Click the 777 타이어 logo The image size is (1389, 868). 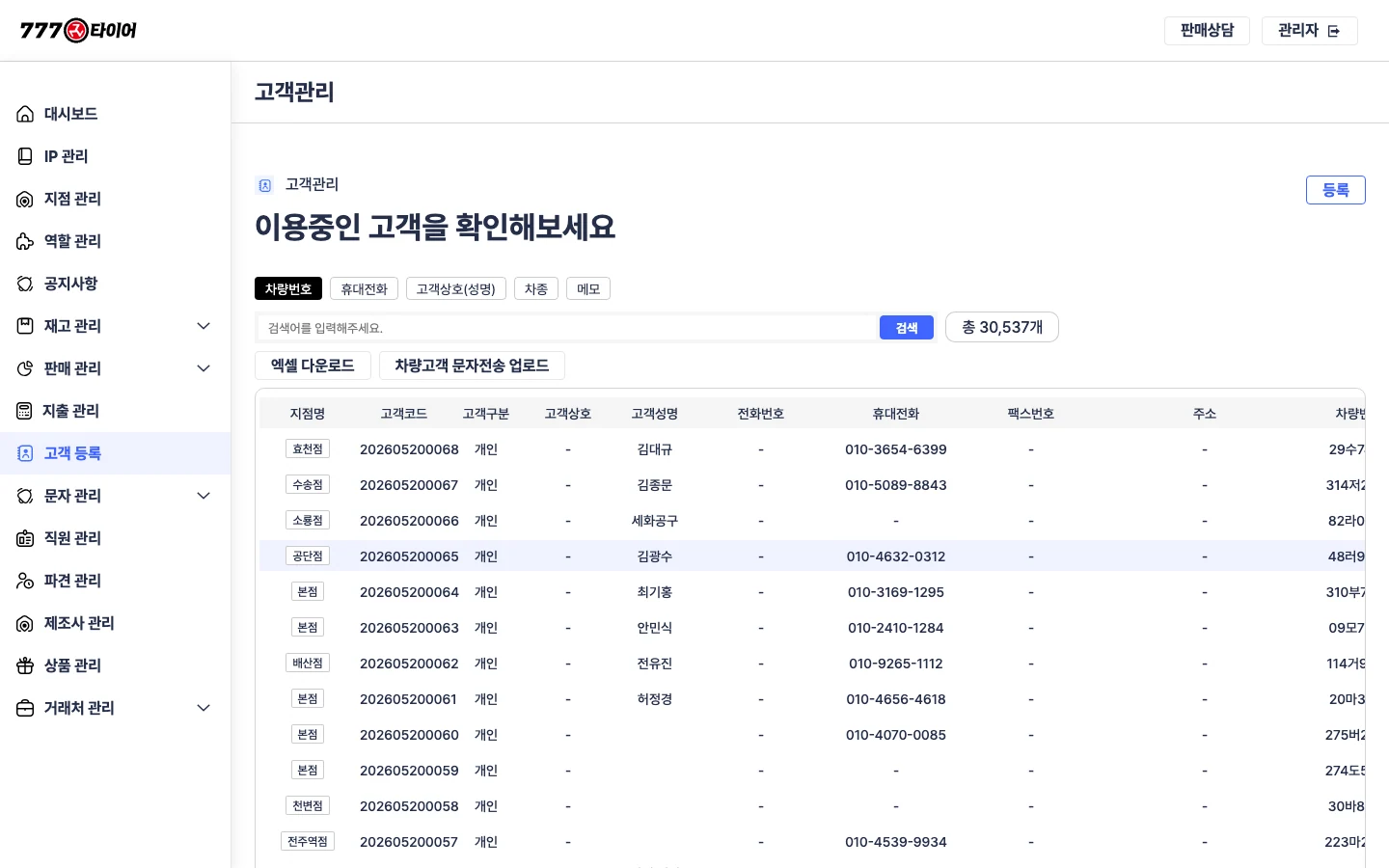[x=78, y=31]
